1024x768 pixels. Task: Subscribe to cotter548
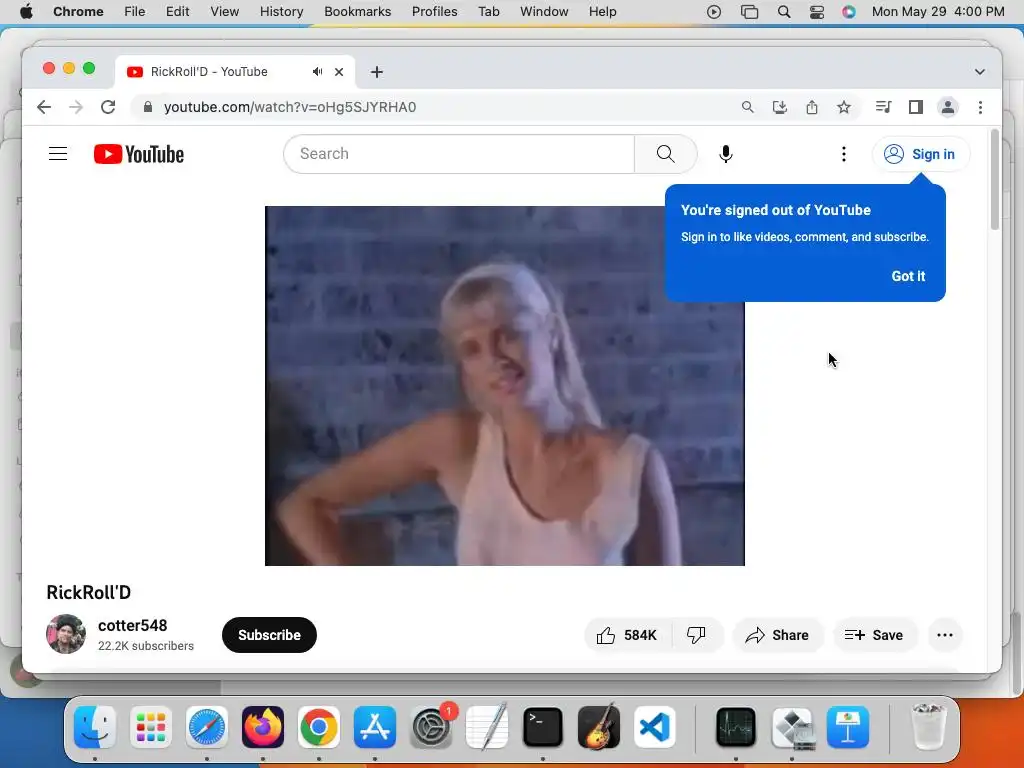point(269,635)
